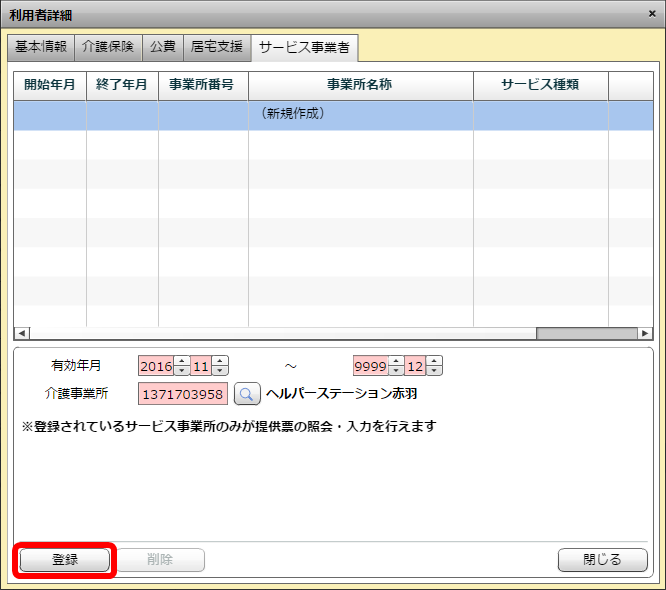Click the horizontal scrollbar thumb in table
Screen dimensions: 666x590
(x=586, y=334)
